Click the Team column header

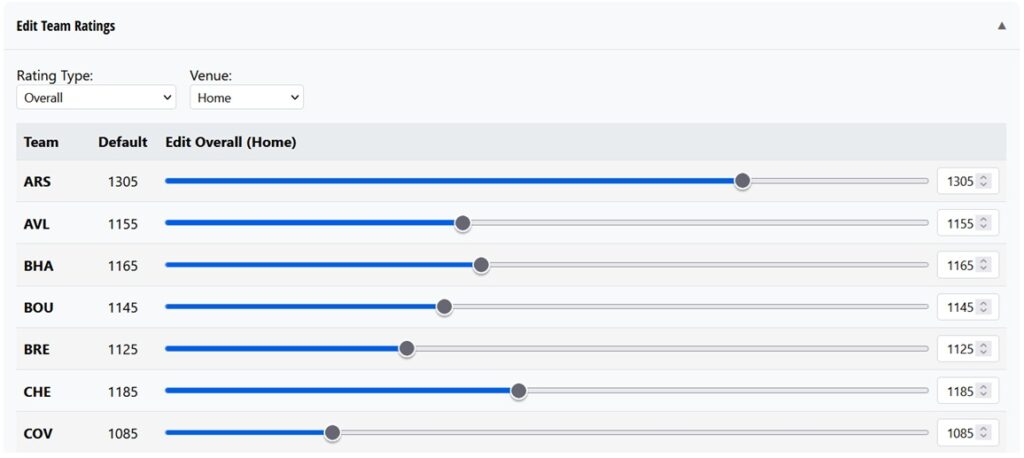tap(41, 142)
